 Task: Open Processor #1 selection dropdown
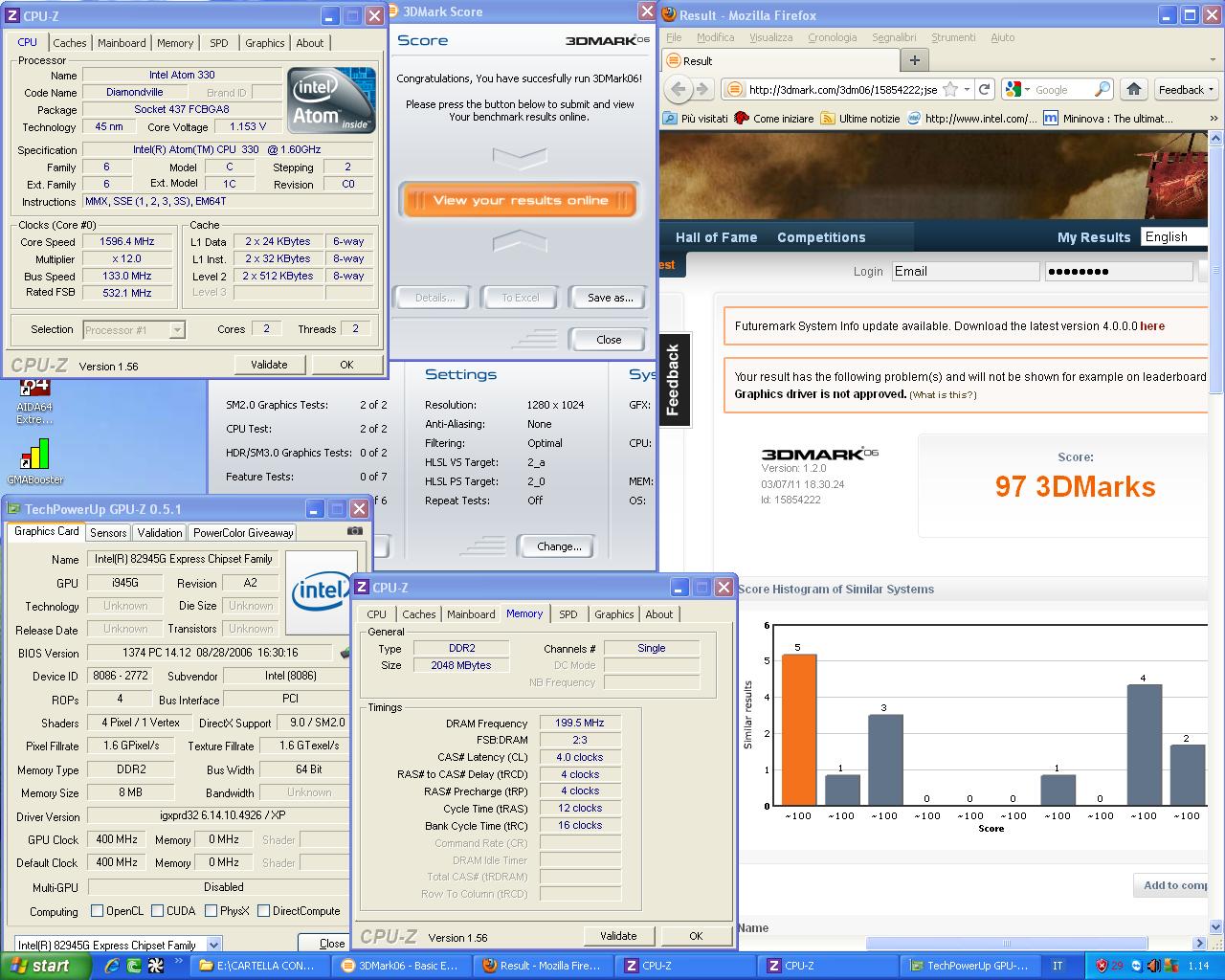coord(134,329)
